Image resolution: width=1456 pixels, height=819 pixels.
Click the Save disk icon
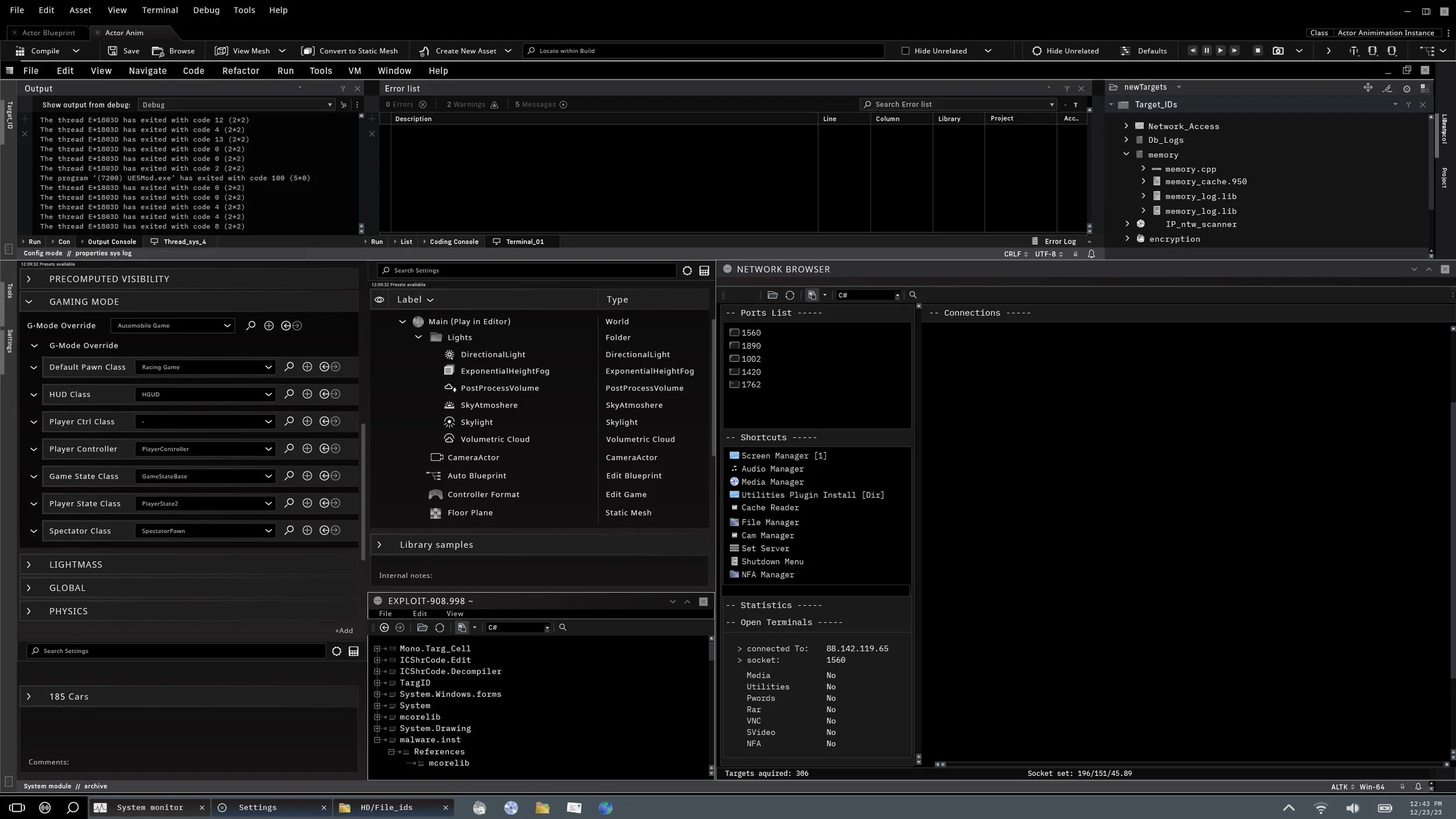pos(112,51)
